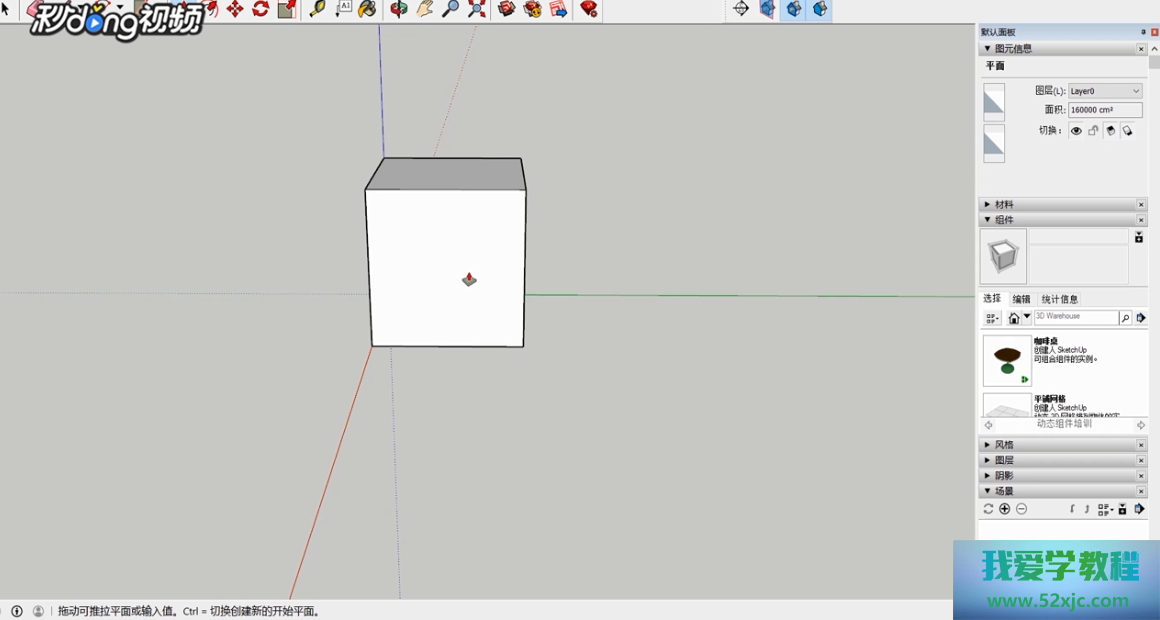Click the 3D Warehouse search field
Screen dimensions: 1160x620
[x=1075, y=317]
